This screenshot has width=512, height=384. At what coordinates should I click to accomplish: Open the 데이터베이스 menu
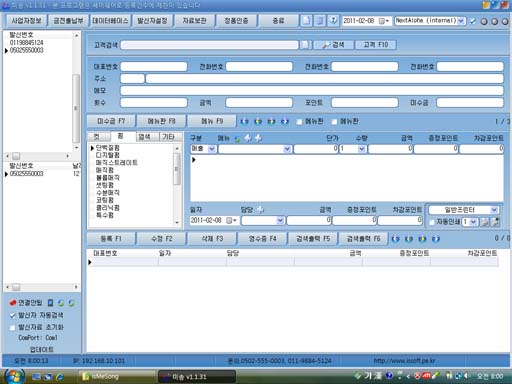tap(110, 21)
